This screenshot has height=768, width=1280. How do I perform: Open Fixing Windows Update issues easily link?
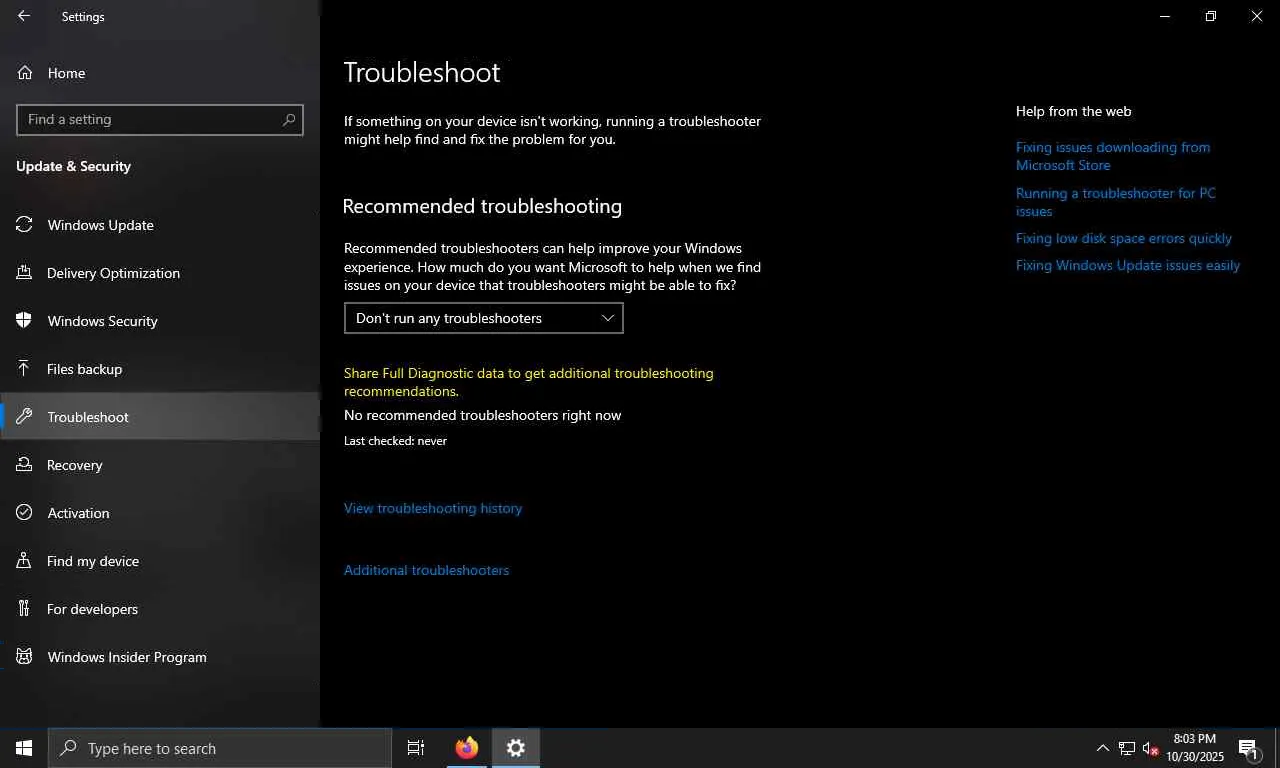1128,265
